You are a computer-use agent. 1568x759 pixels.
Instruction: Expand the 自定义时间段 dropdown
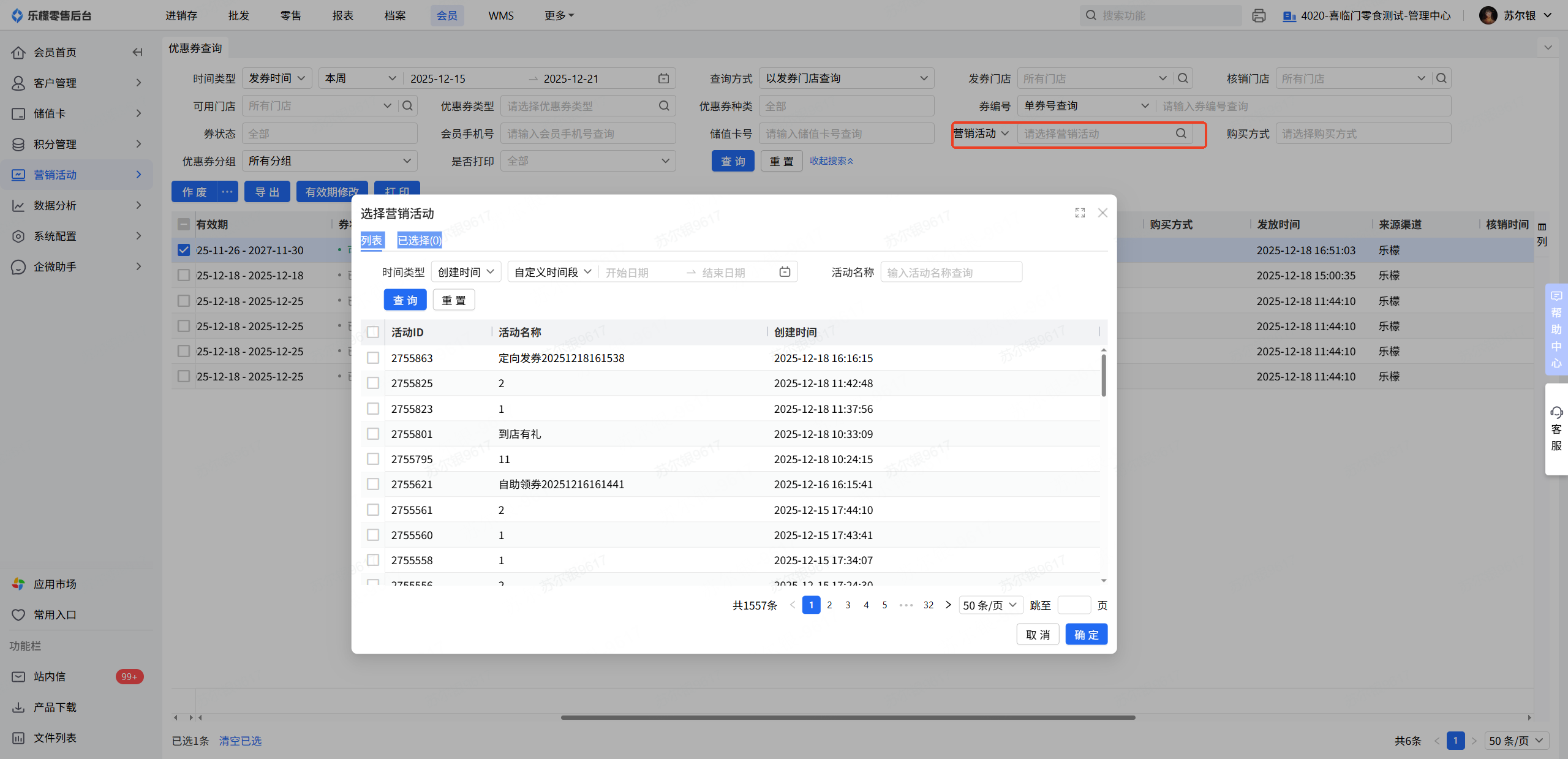552,272
